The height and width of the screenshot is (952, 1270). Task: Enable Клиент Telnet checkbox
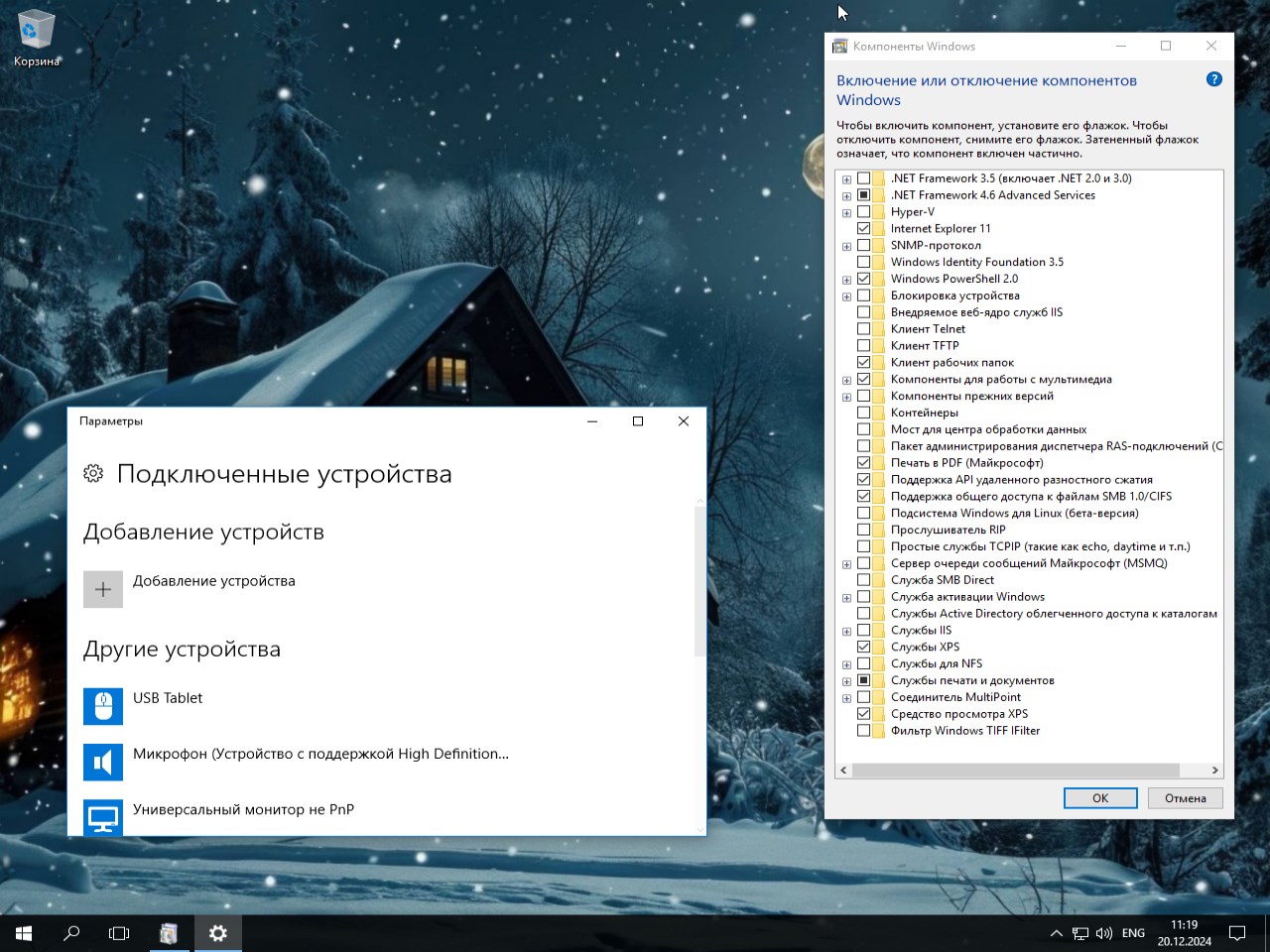[x=863, y=329]
